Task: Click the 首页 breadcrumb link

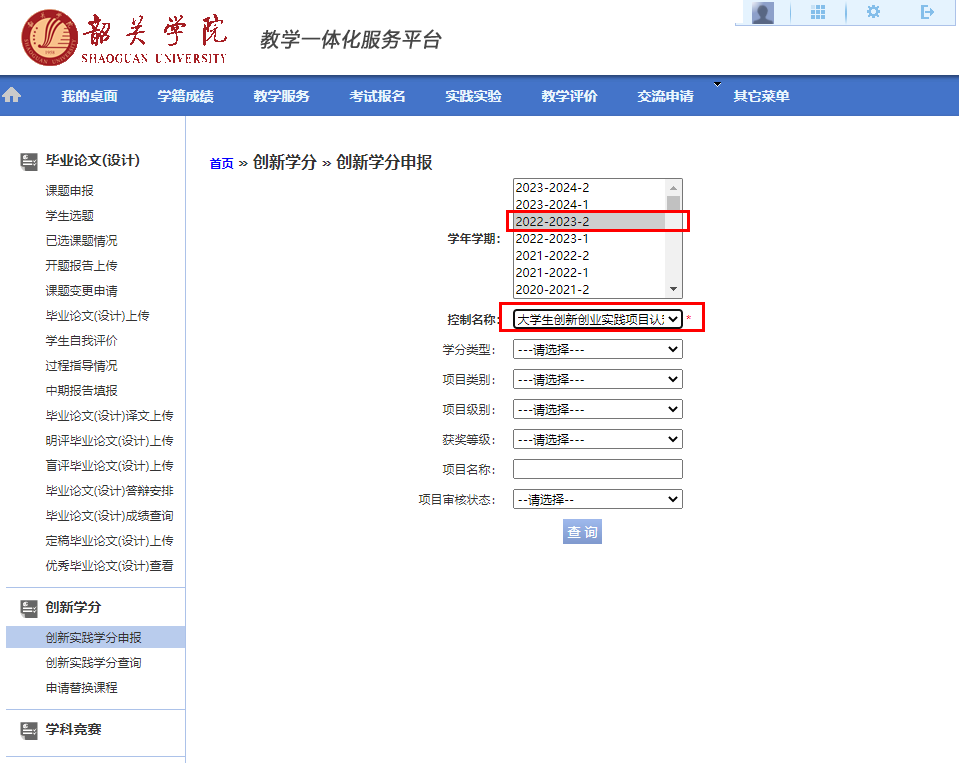Action: point(221,164)
